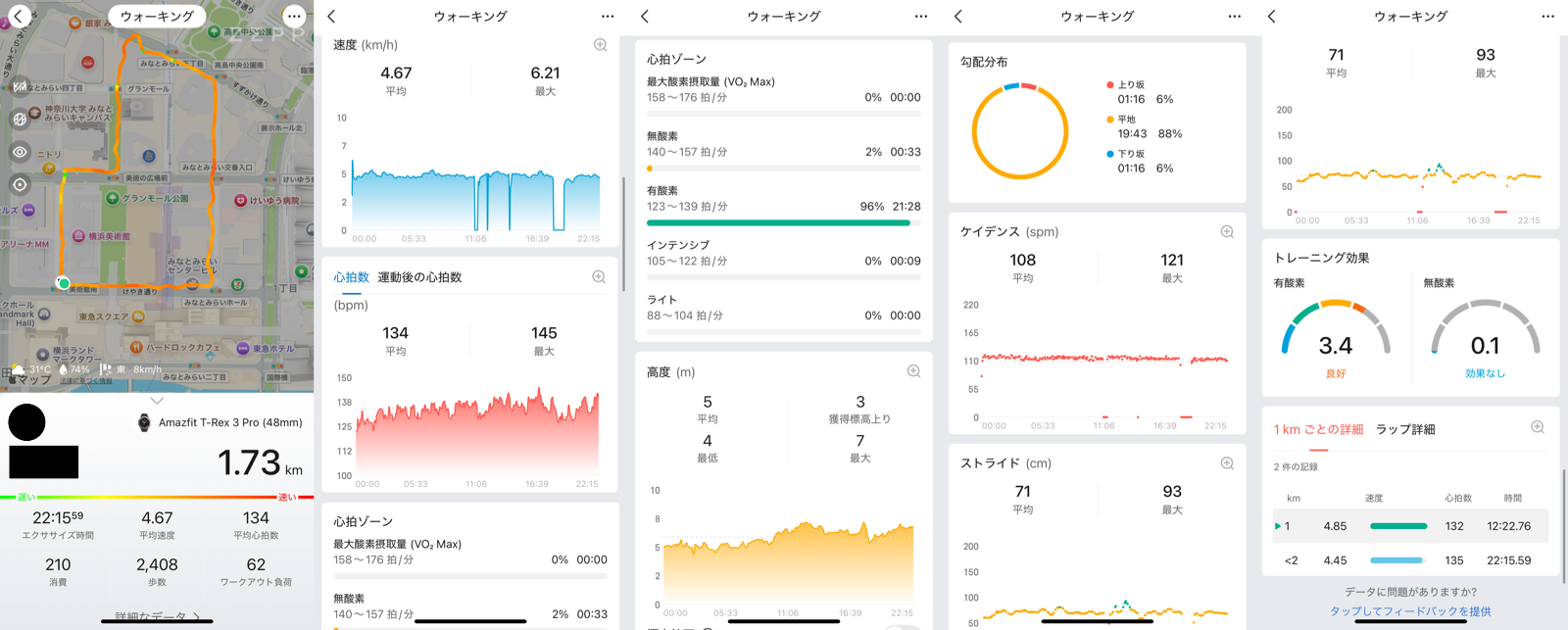
Task: Enlarge the ストライド stride chart
Action: coord(1227,463)
